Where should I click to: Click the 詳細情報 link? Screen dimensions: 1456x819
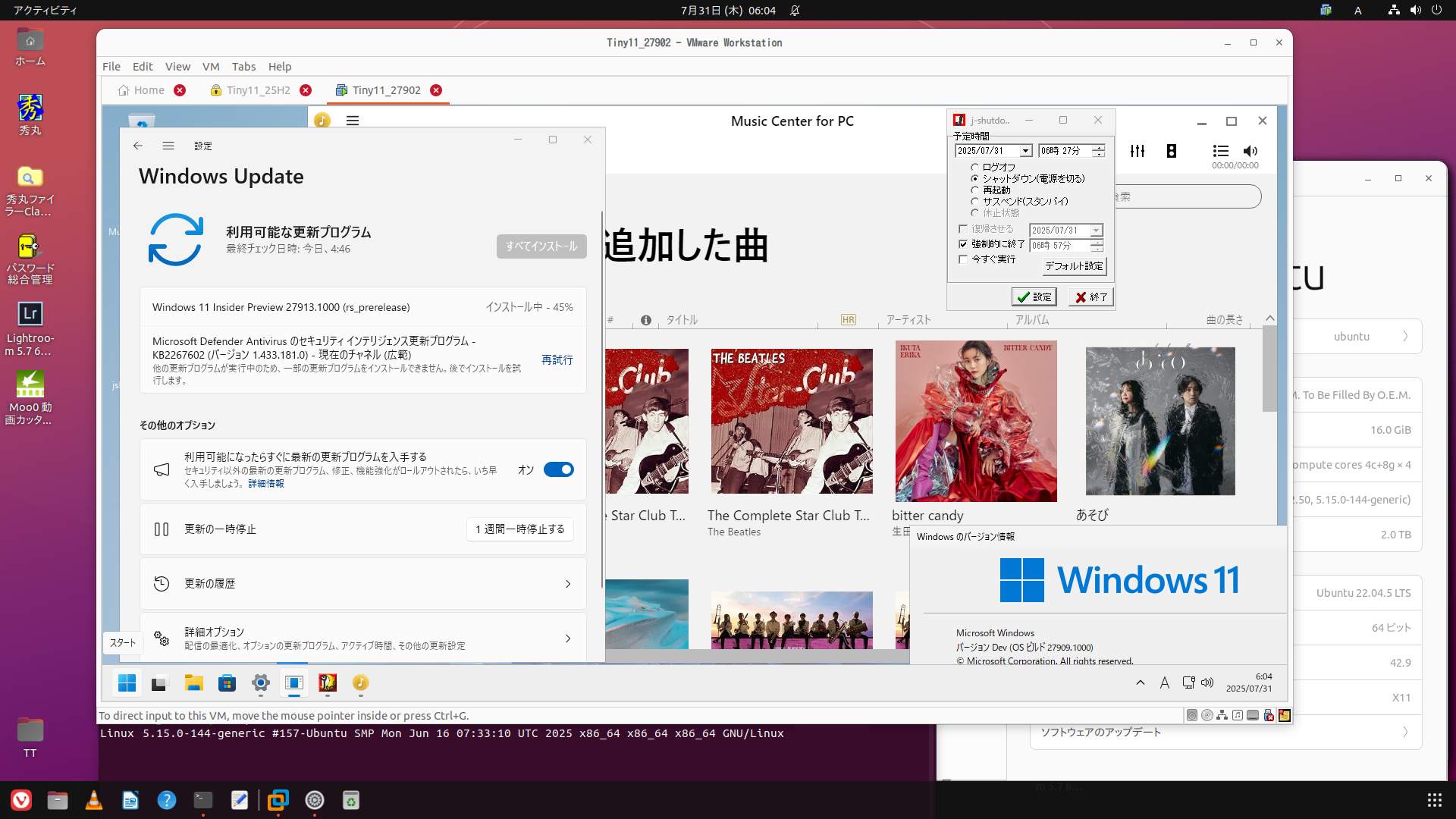266,484
